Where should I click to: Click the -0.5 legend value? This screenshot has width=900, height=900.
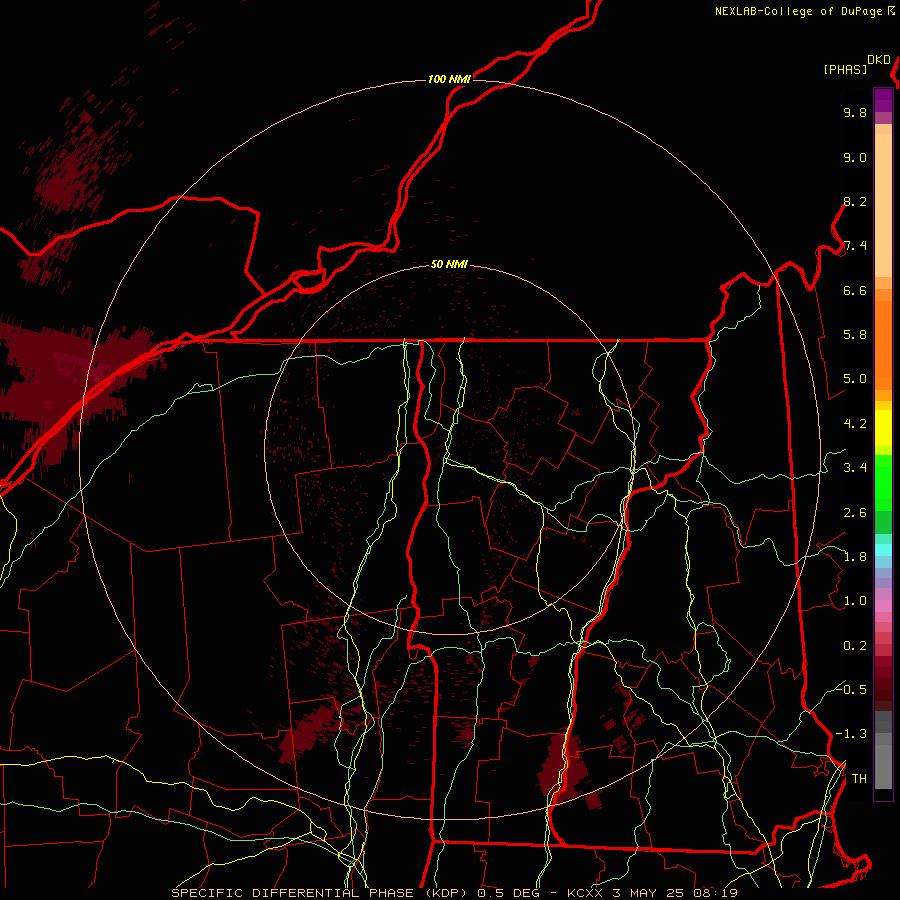(852, 689)
